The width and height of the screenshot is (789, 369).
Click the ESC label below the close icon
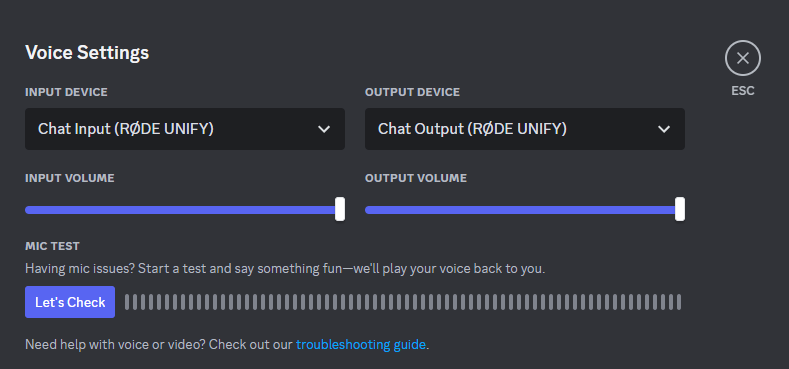click(x=743, y=91)
